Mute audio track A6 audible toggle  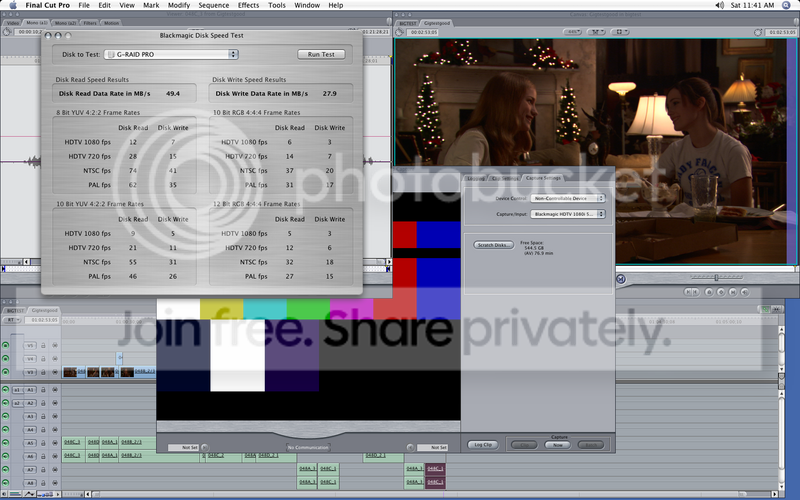coord(6,456)
